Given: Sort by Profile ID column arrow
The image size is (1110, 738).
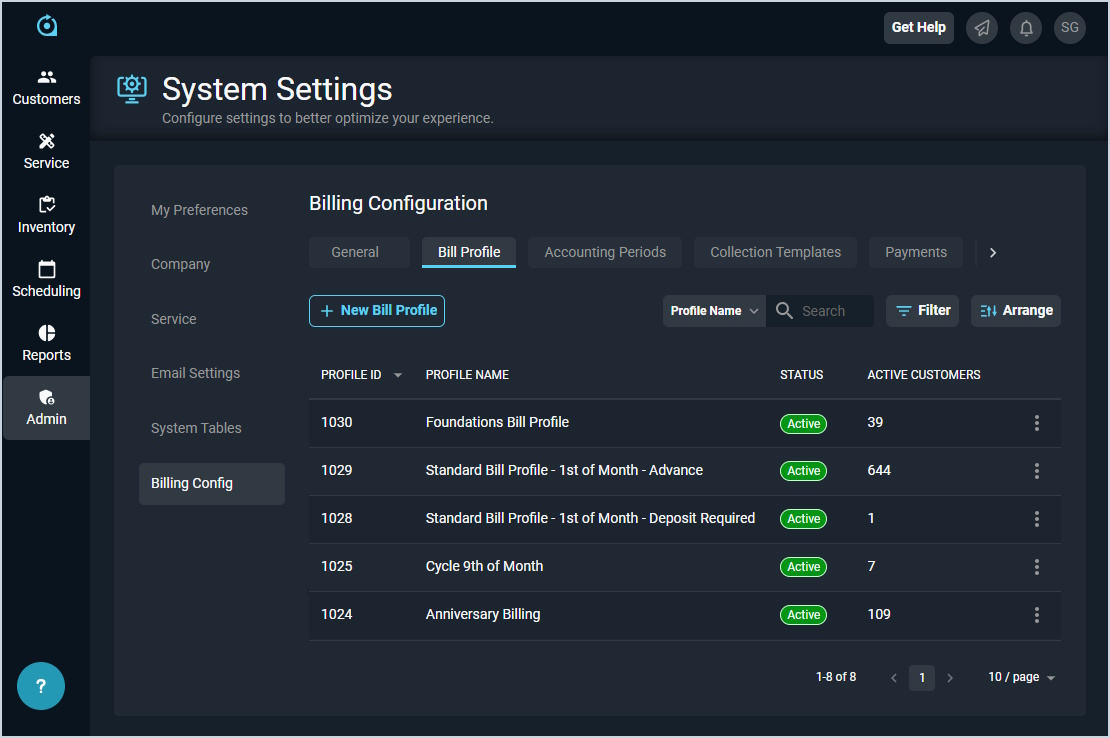Looking at the screenshot, I should point(398,376).
